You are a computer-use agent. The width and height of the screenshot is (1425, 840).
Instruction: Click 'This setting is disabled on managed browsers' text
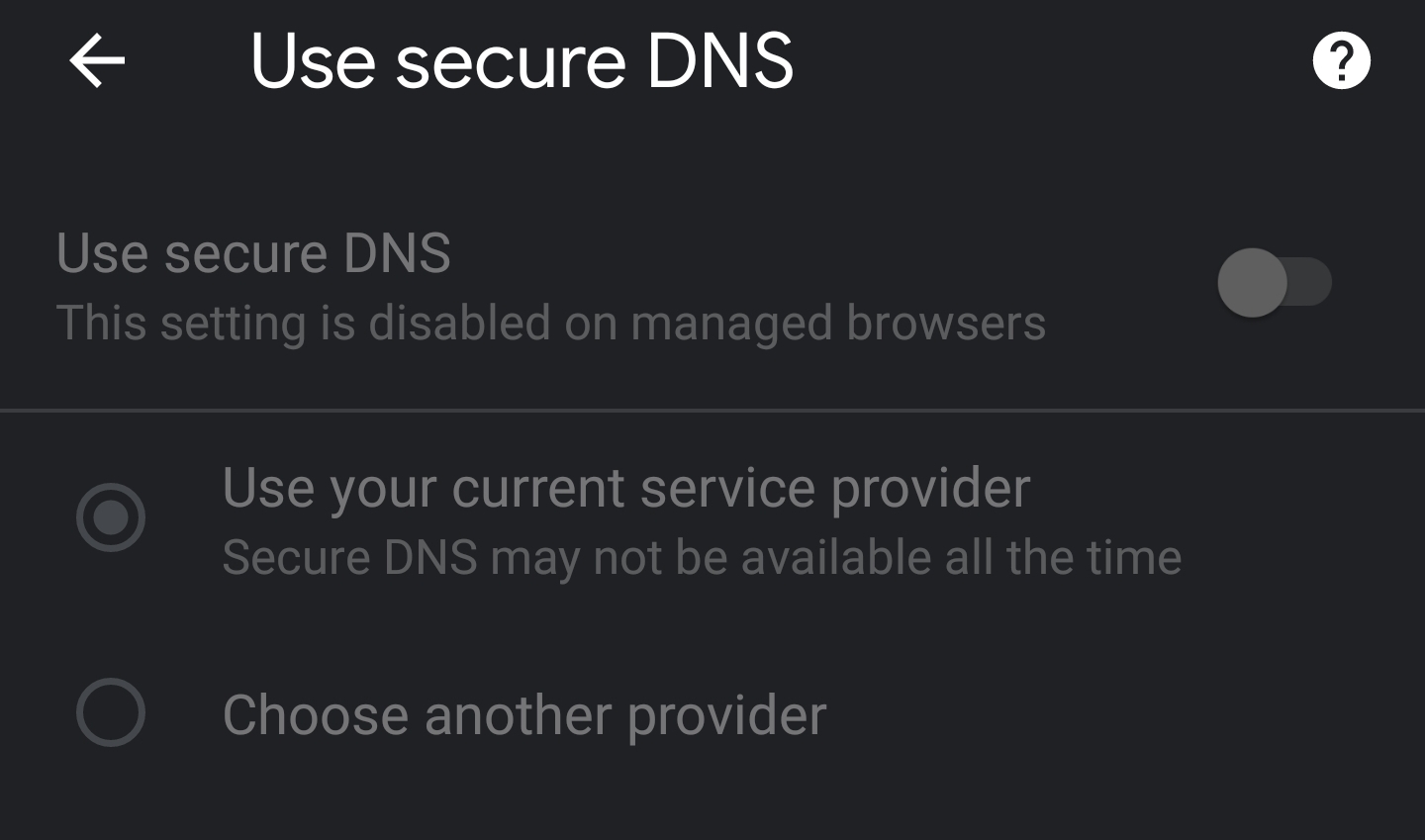coord(550,324)
